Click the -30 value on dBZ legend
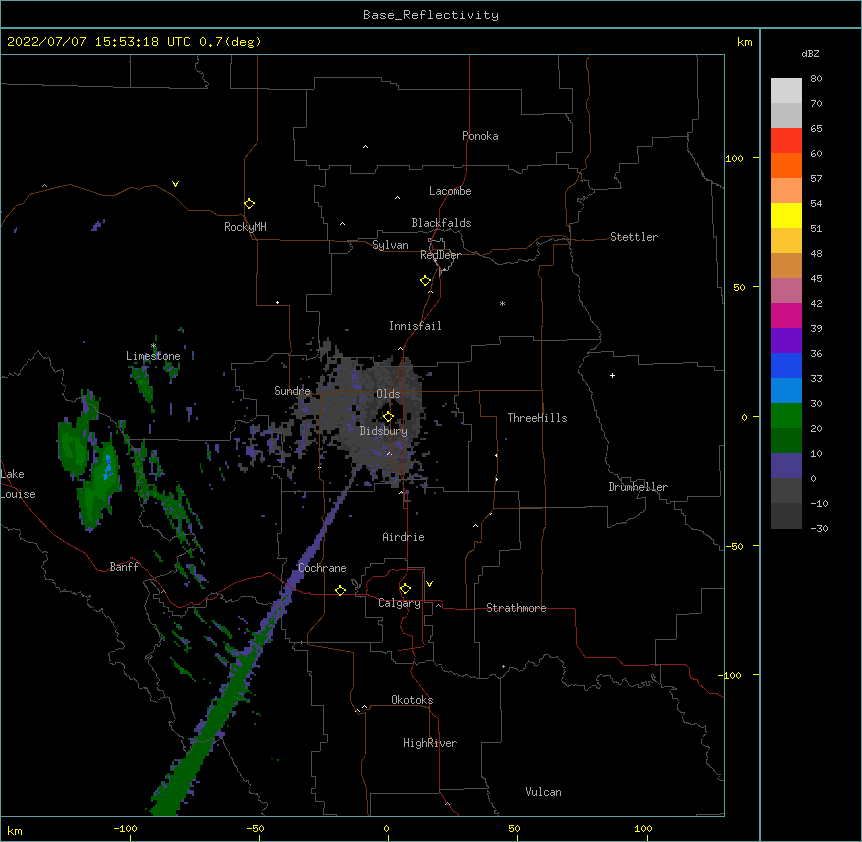Viewport: 862px width, 842px height. [819, 528]
